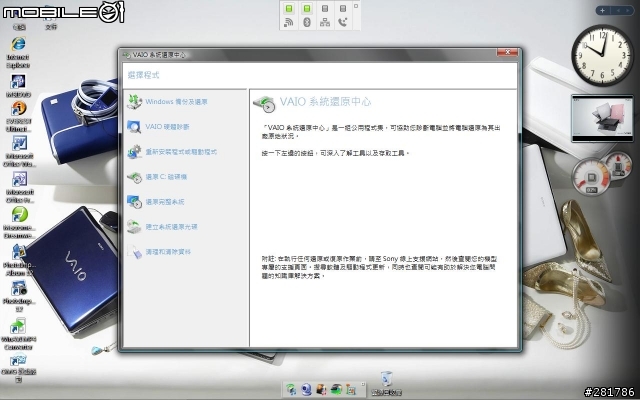Click the third icon in bottom dock

tap(321, 389)
